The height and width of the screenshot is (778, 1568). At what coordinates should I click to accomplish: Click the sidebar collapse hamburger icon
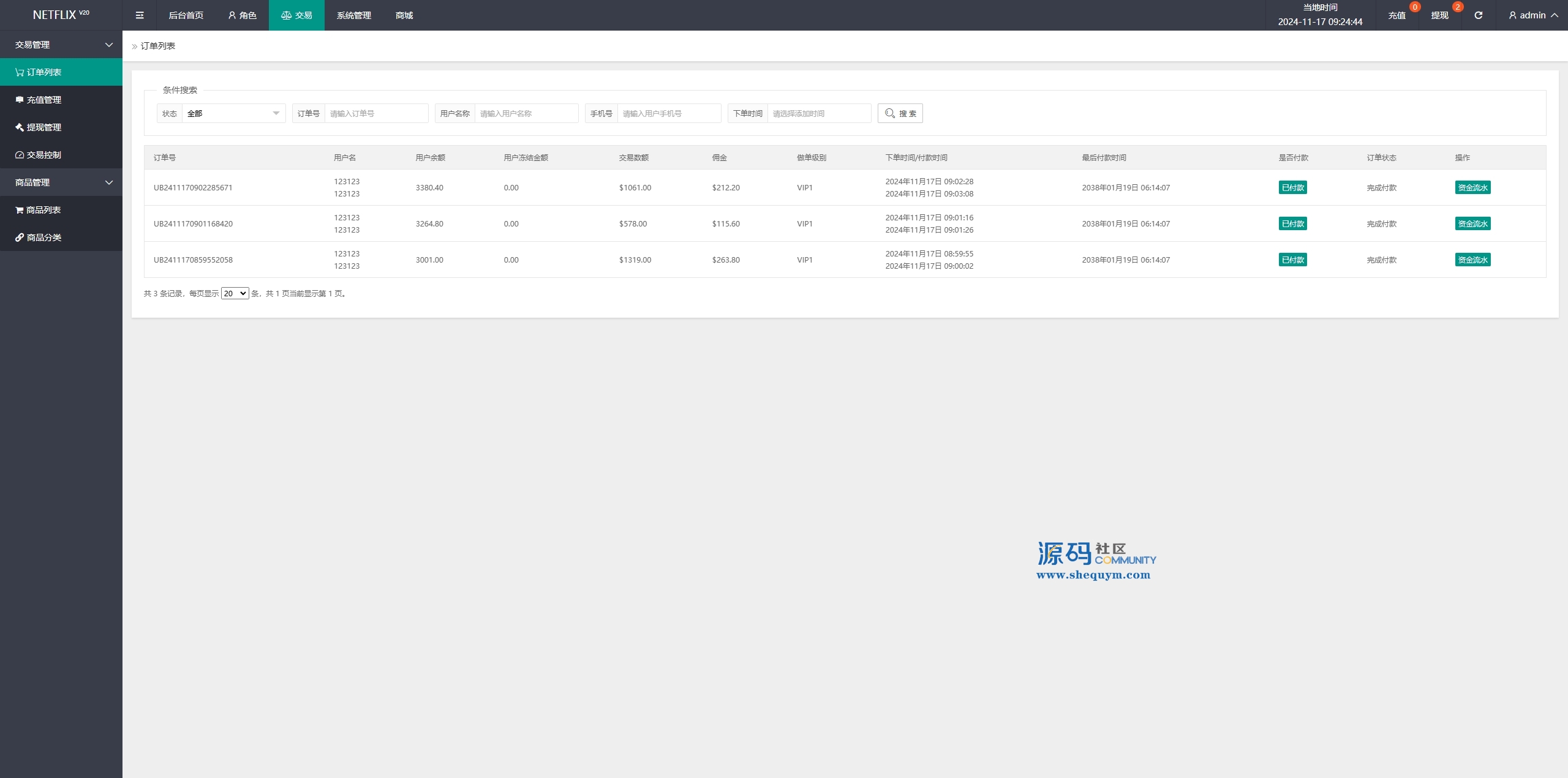[x=140, y=15]
